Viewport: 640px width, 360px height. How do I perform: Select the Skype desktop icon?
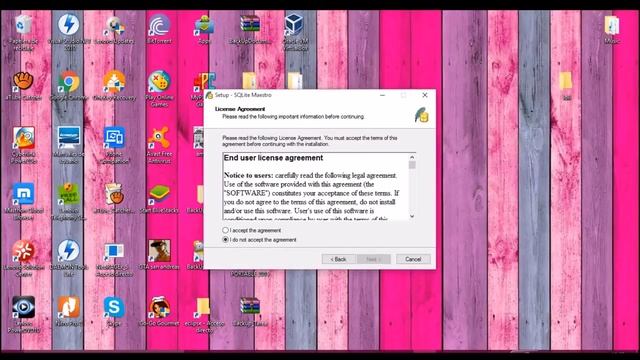(113, 307)
